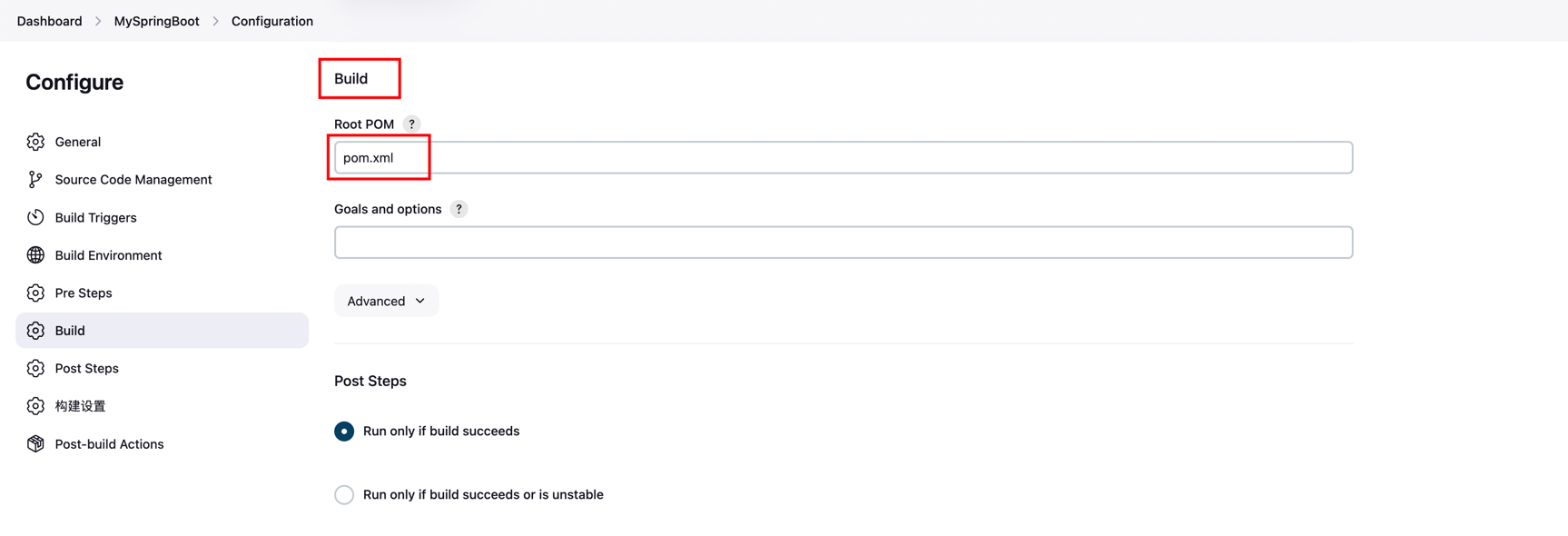Select Run only if build succeeds
The height and width of the screenshot is (536, 1568).
344,432
